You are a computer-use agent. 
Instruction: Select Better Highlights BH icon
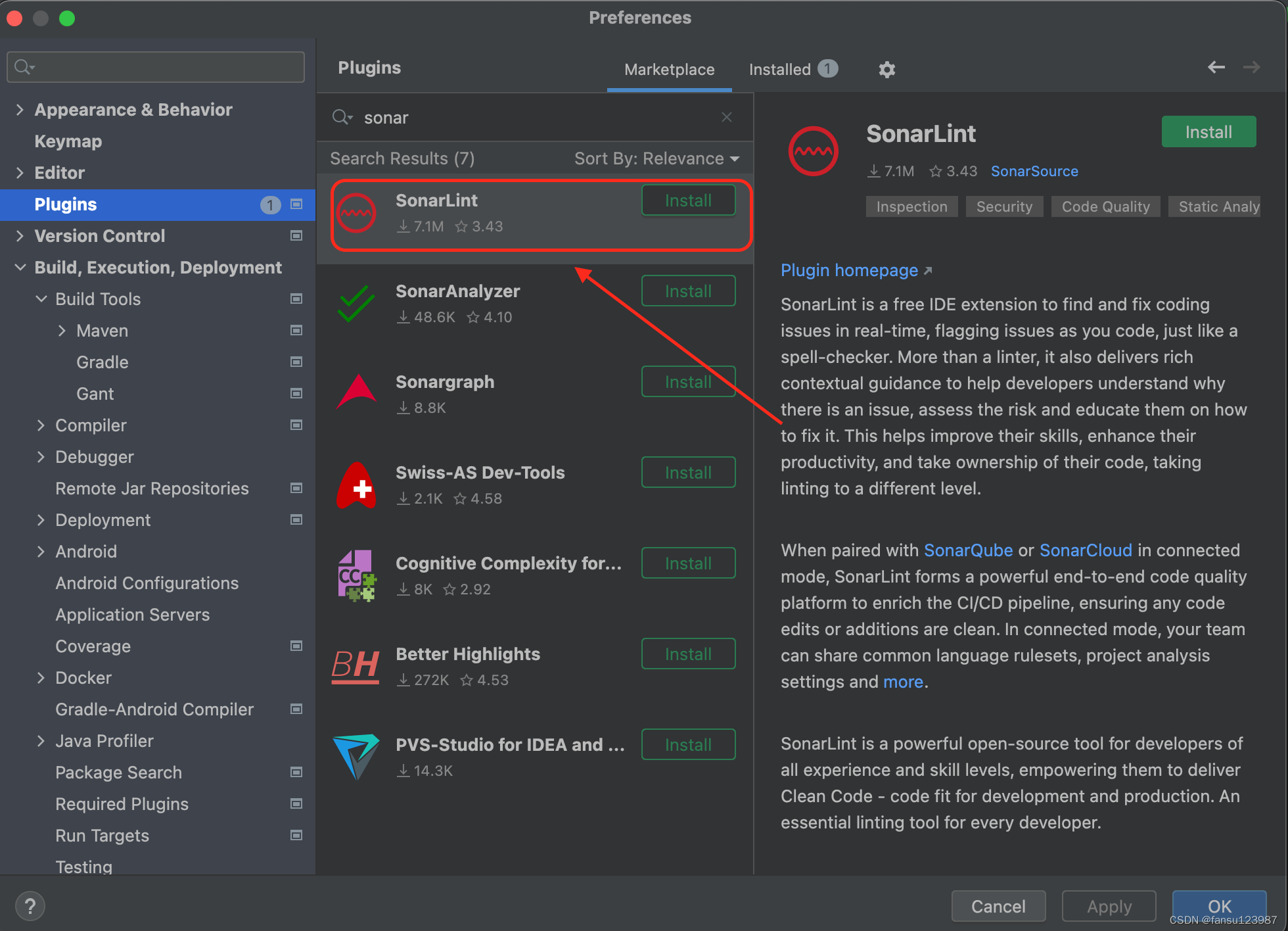tap(356, 667)
